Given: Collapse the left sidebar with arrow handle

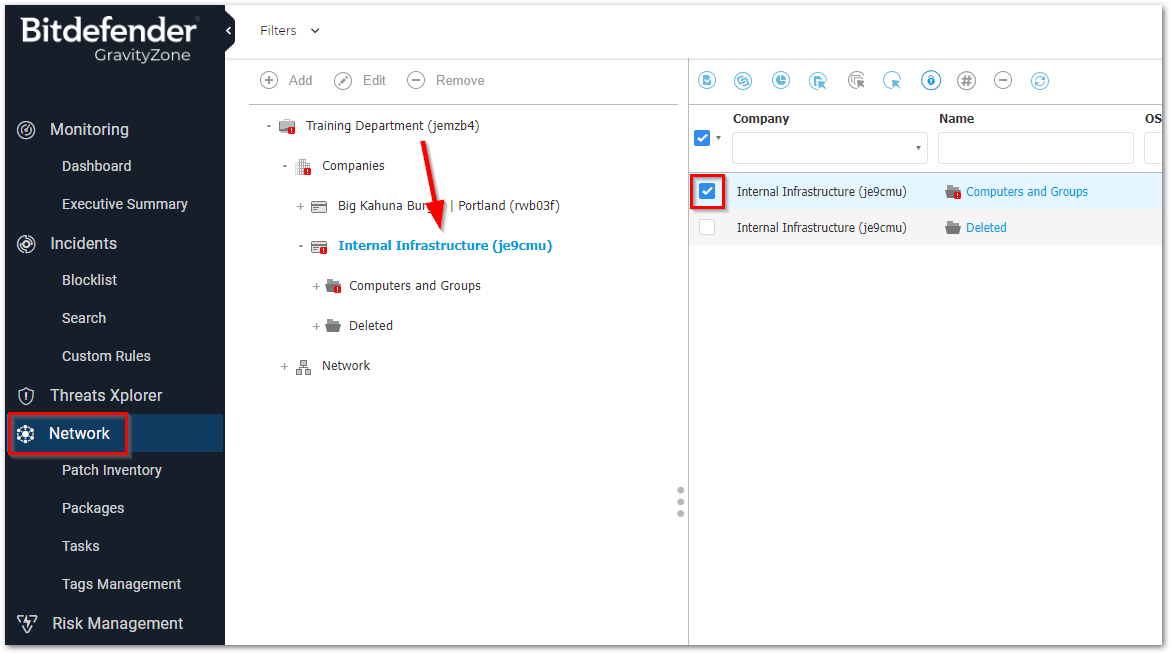Looking at the screenshot, I should tap(229, 31).
